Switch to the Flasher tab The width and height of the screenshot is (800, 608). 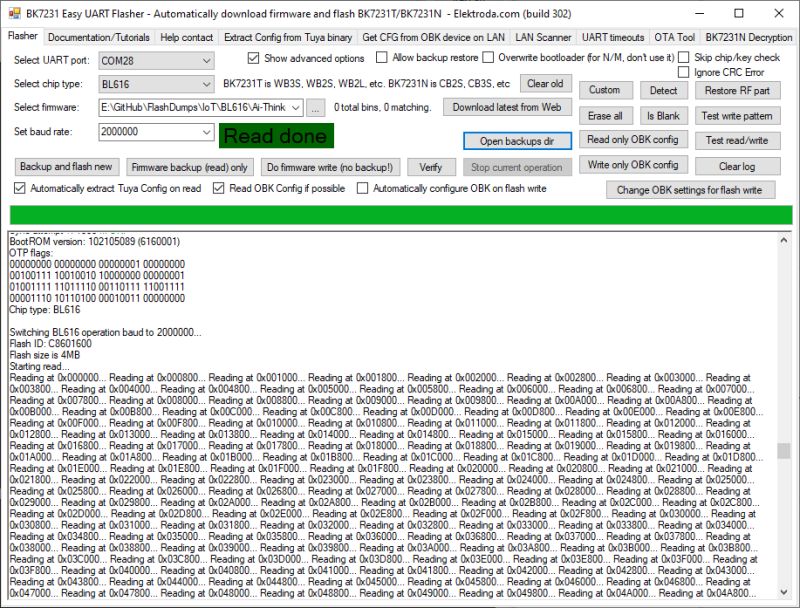tap(22, 36)
